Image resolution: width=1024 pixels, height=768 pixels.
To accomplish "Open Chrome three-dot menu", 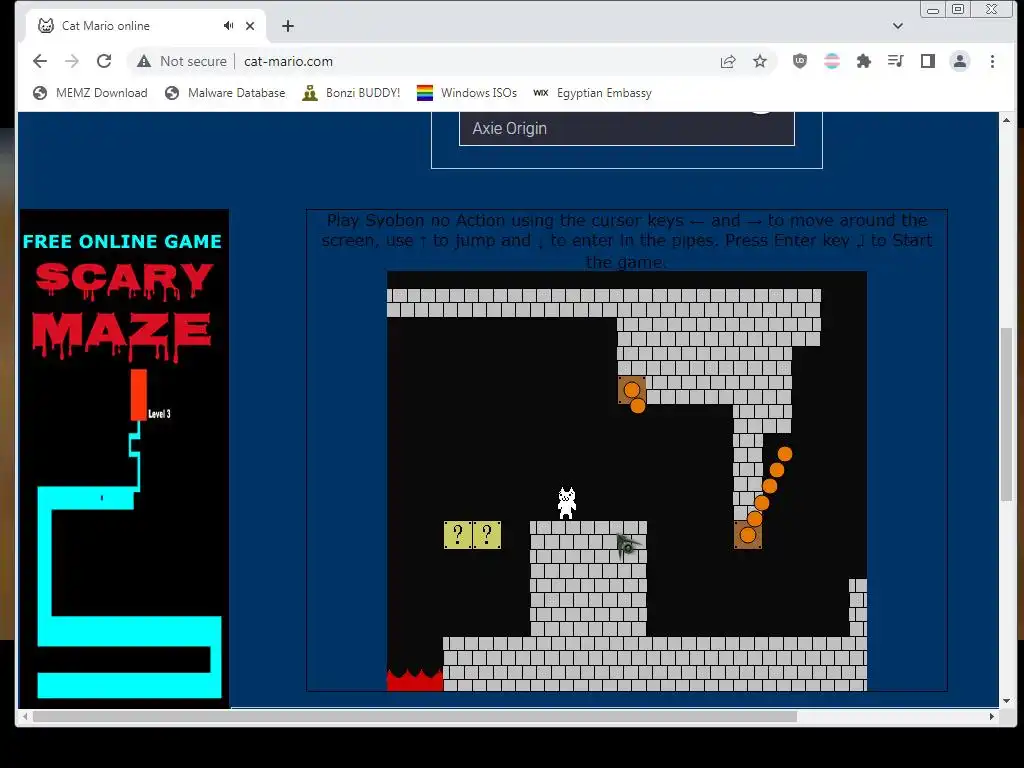I will 992,61.
